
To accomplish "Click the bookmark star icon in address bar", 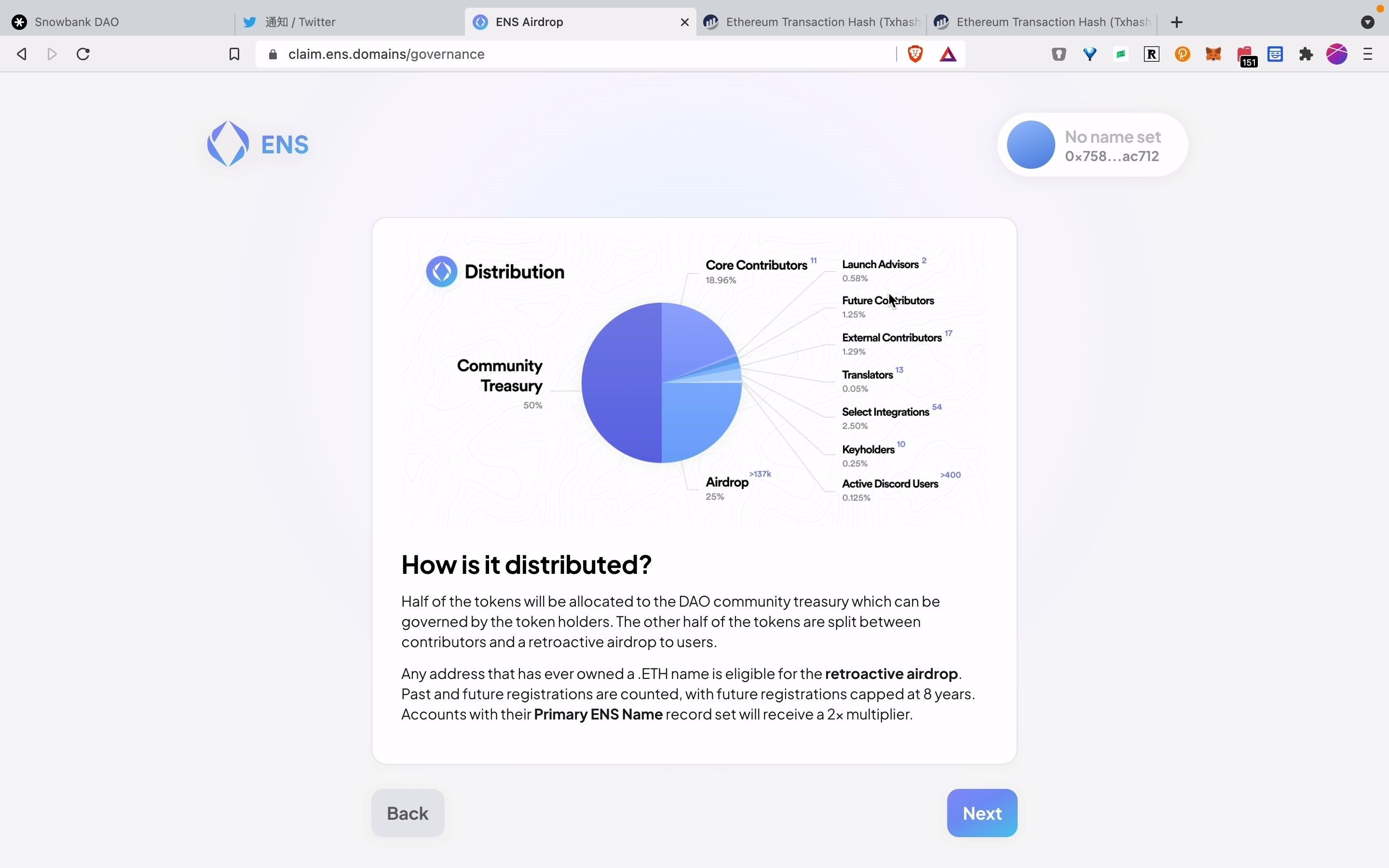I will (233, 54).
